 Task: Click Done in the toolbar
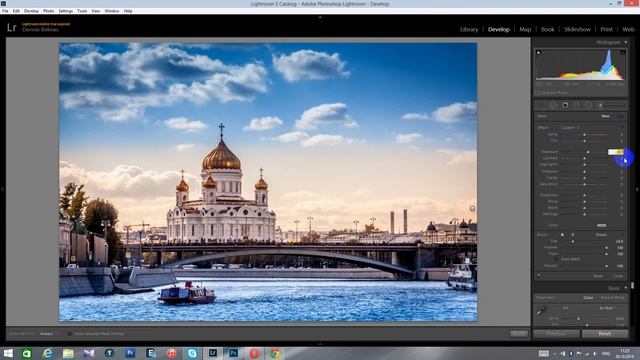tap(519, 334)
